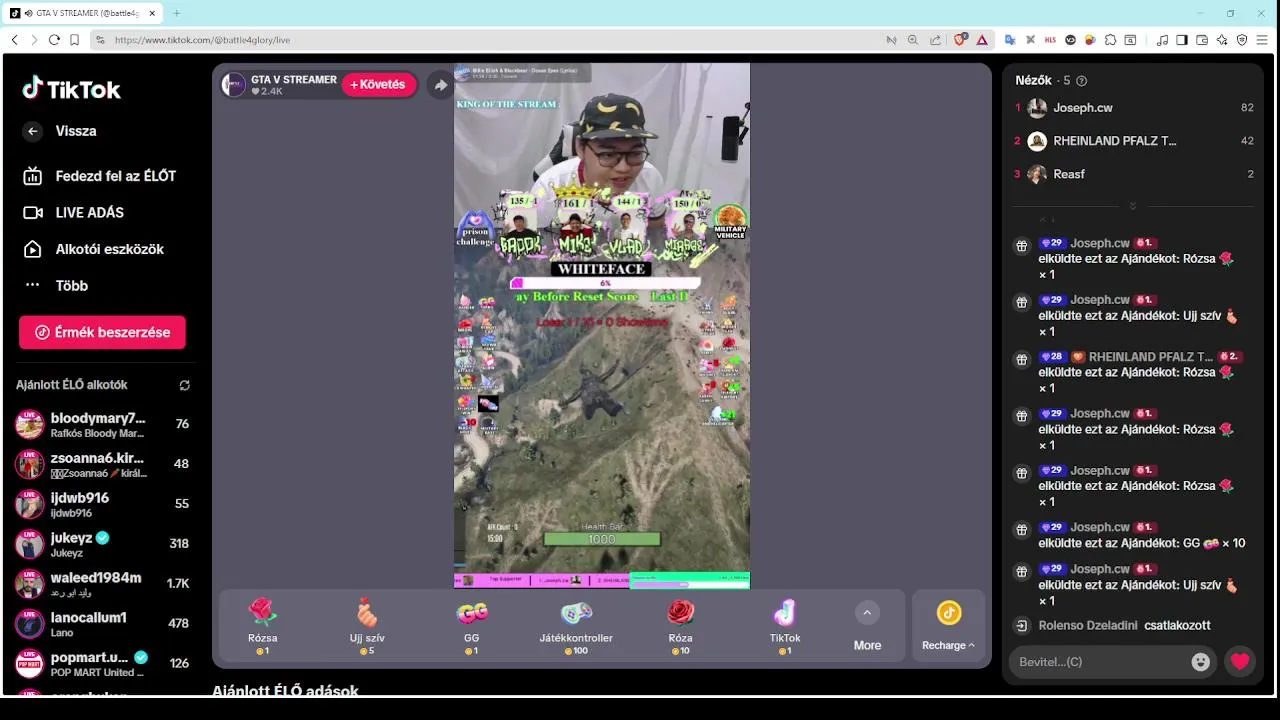This screenshot has width=1280, height=720.
Task: Click Érmék beszerzése button
Action: [102, 332]
